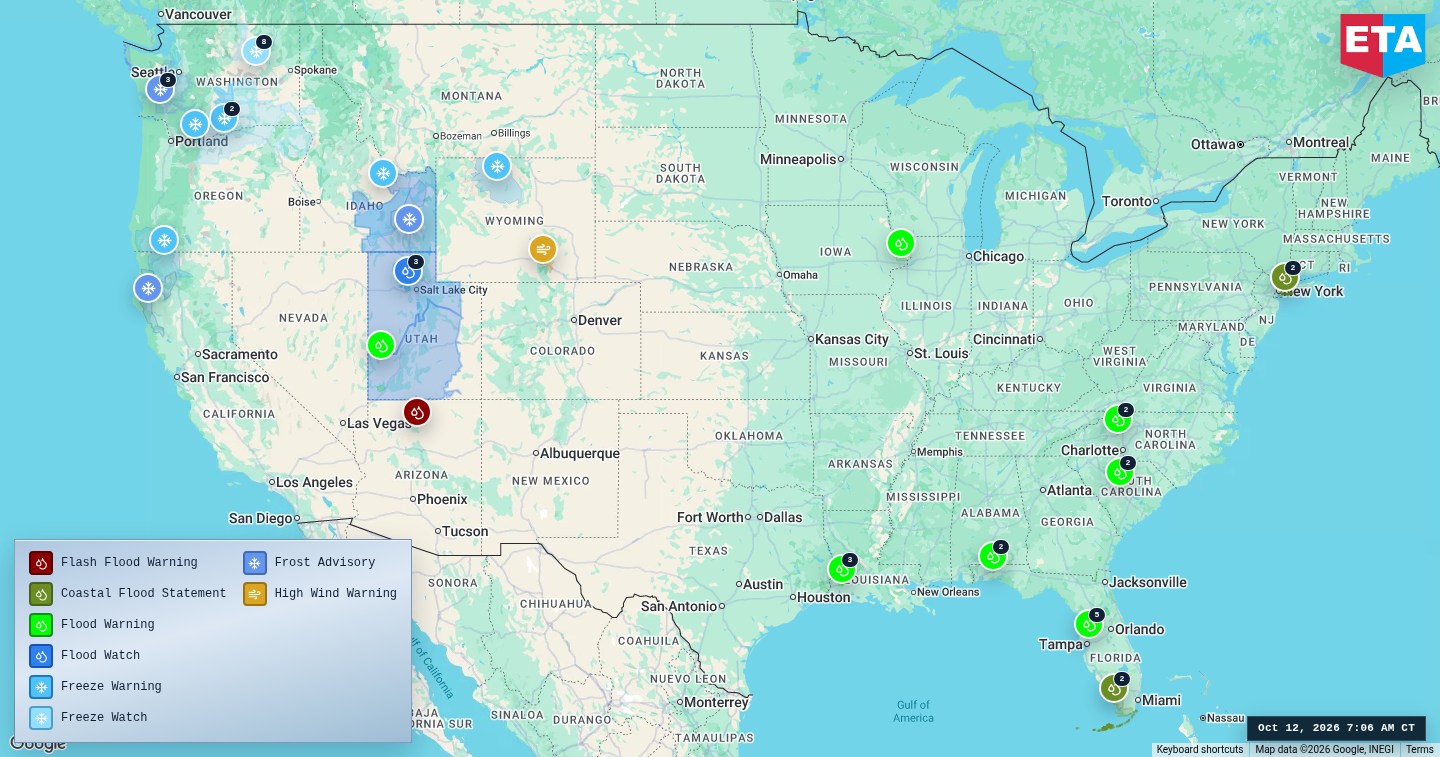Image resolution: width=1440 pixels, height=757 pixels.
Task: Open Coastal Flood Statement cluster near New York
Action: pyautogui.click(x=1285, y=277)
